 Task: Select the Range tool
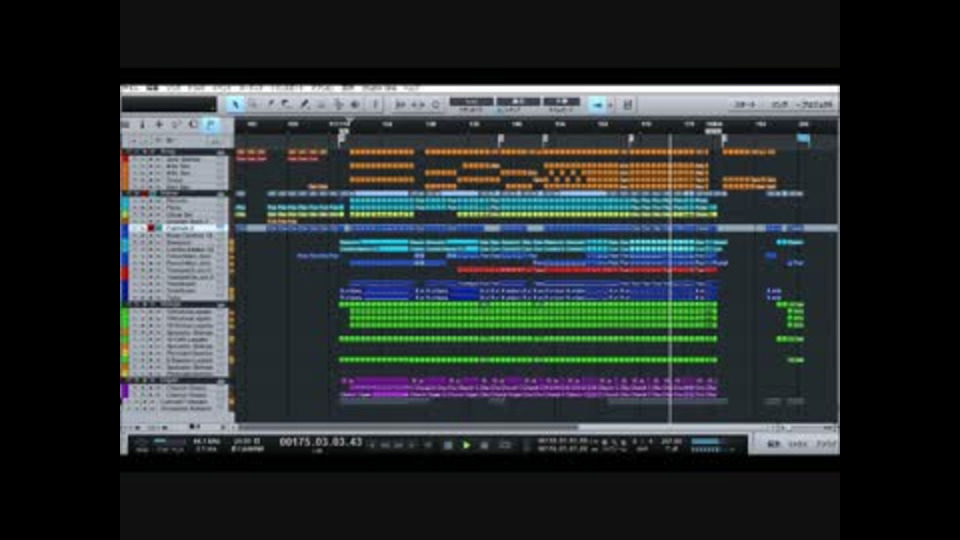253,105
